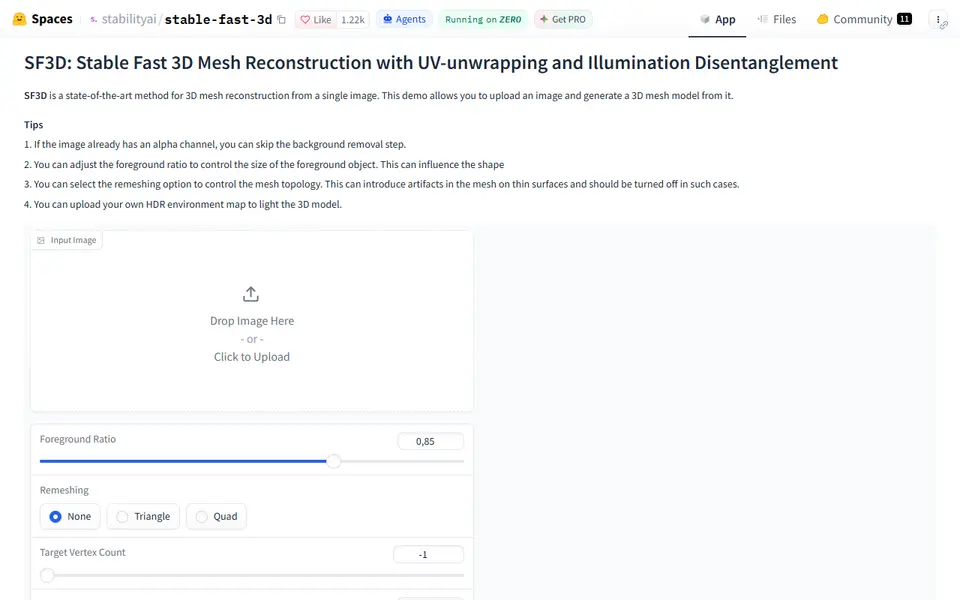Click the heart Like icon
The image size is (960, 600).
click(x=305, y=20)
